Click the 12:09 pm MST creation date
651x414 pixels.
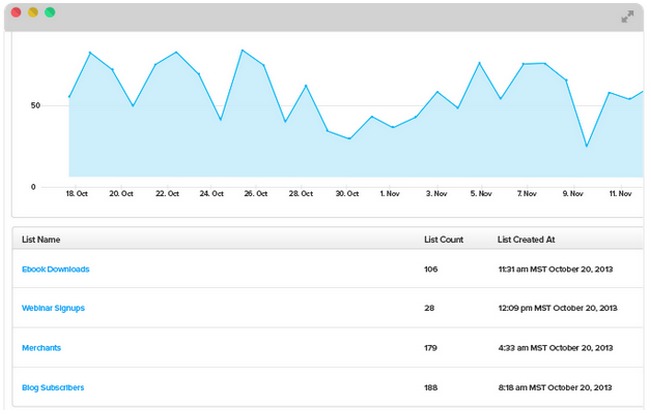558,308
